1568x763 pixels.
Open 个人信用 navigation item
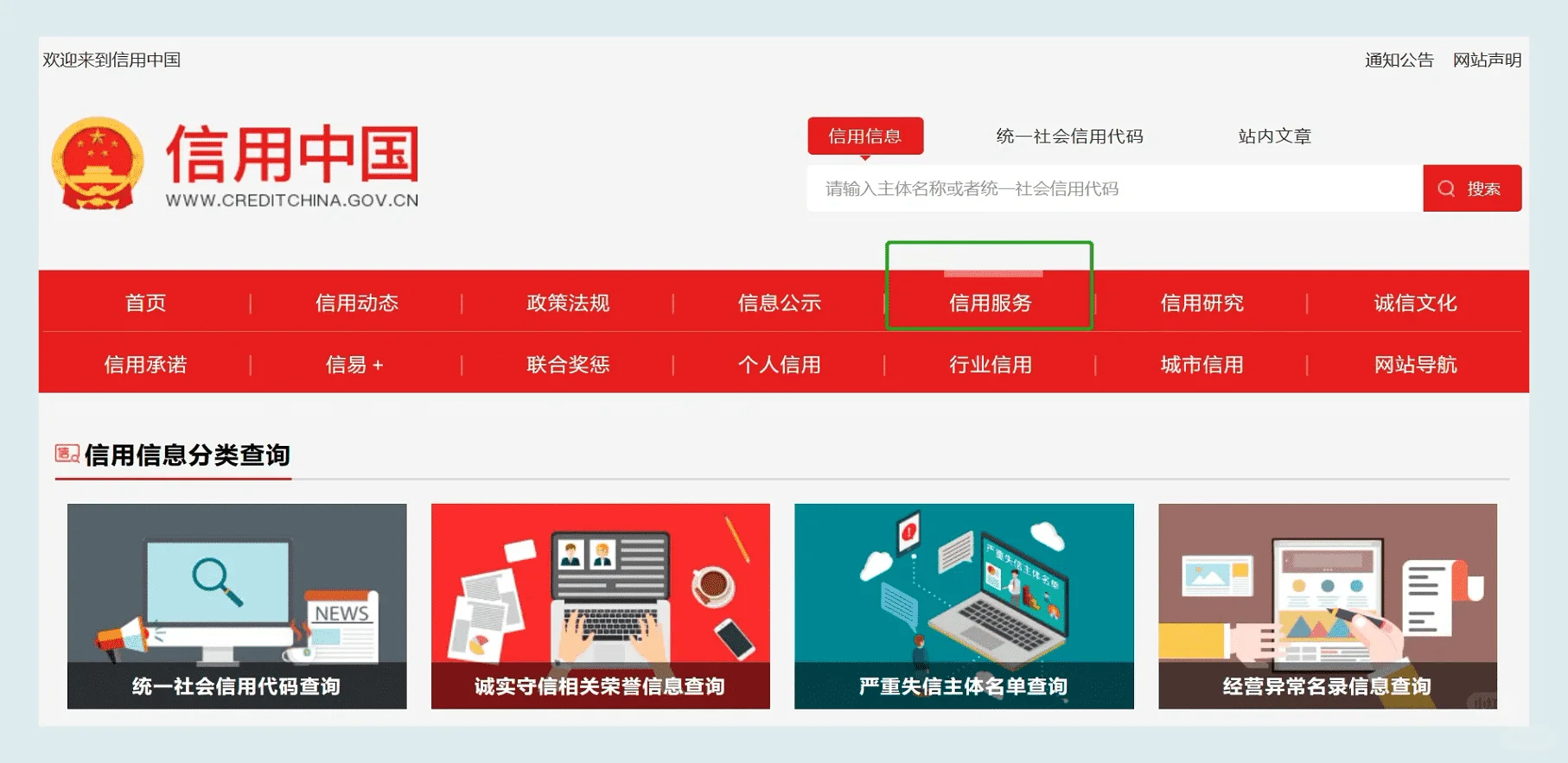coord(780,365)
